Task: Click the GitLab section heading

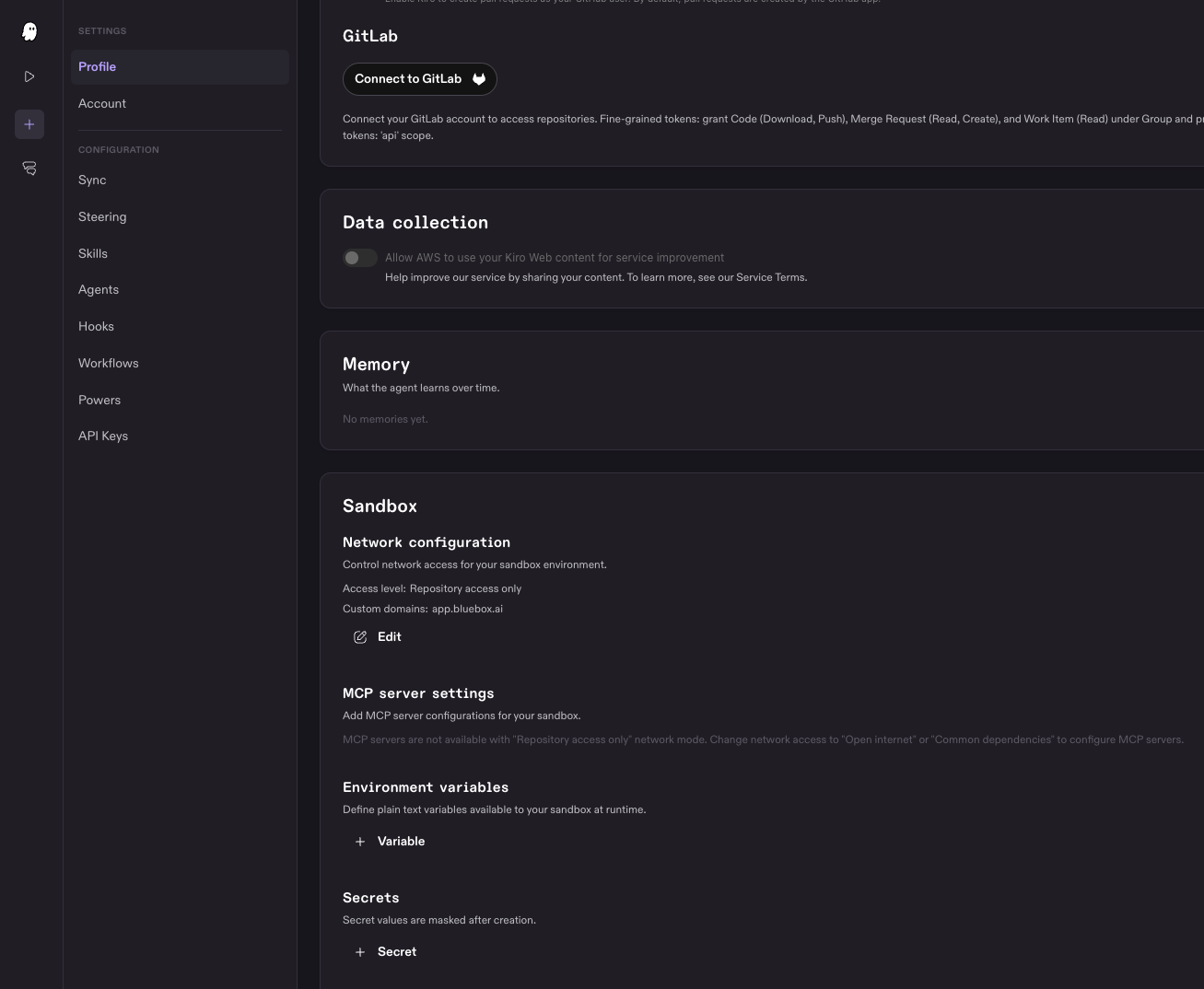Action: pos(370,37)
